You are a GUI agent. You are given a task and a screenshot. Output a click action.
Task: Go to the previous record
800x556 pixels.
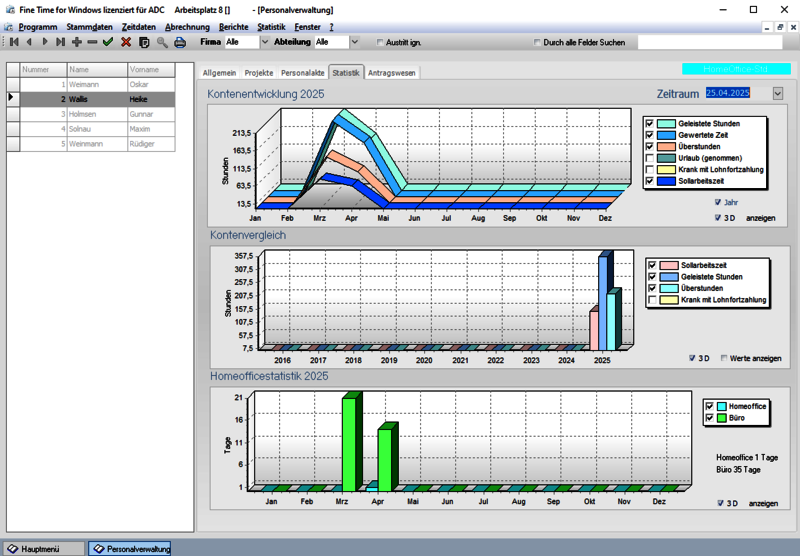[30, 42]
